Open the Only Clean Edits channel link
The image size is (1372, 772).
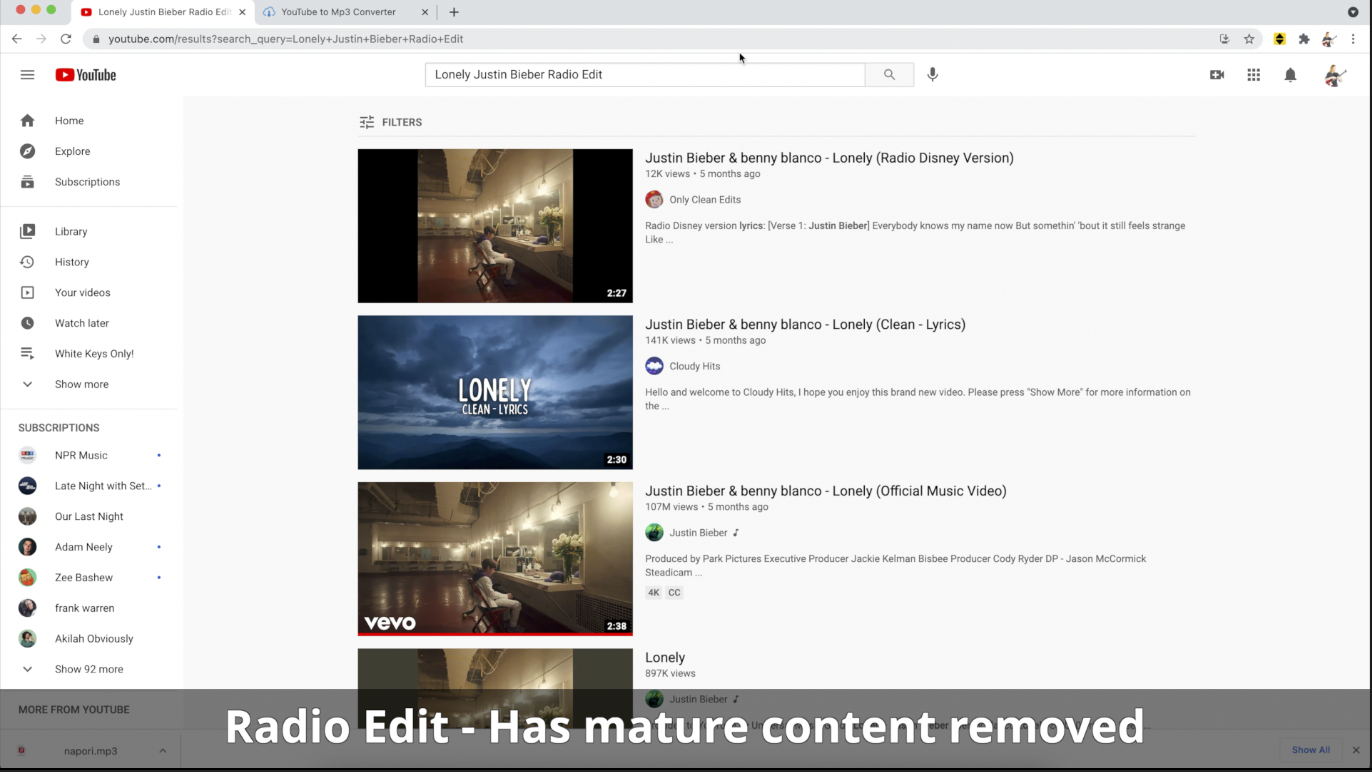point(704,199)
